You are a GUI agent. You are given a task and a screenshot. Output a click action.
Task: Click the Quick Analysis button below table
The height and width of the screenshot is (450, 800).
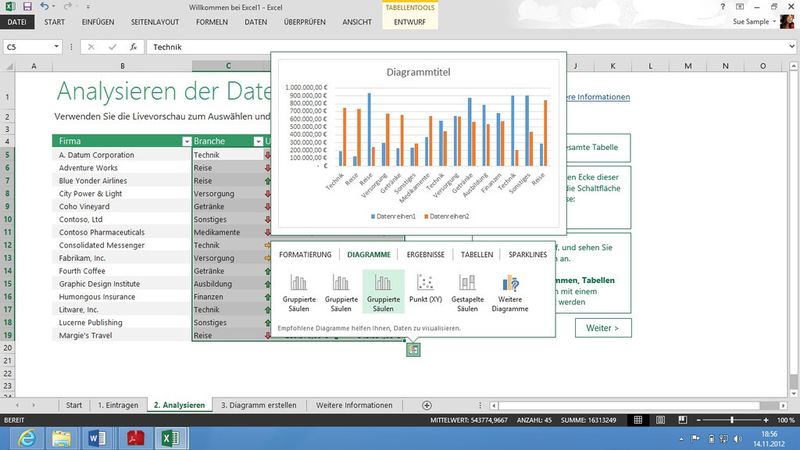pos(413,349)
